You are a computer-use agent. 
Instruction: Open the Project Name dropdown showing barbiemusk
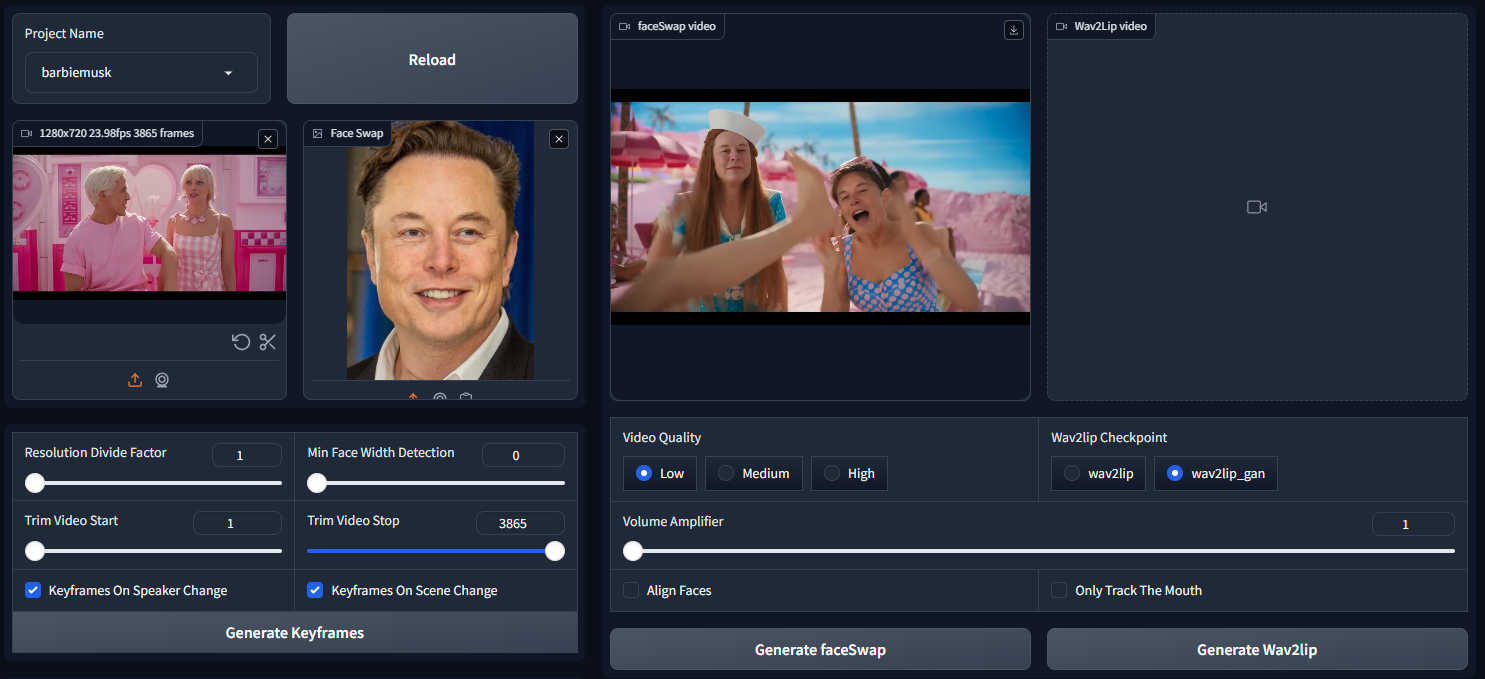point(141,73)
